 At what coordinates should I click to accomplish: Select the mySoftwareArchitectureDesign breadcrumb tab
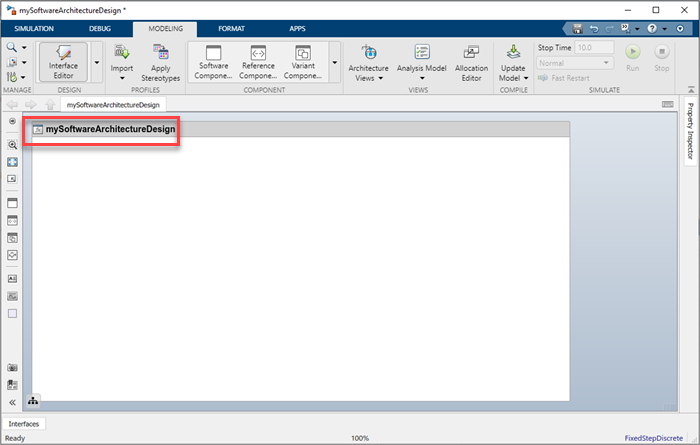113,105
